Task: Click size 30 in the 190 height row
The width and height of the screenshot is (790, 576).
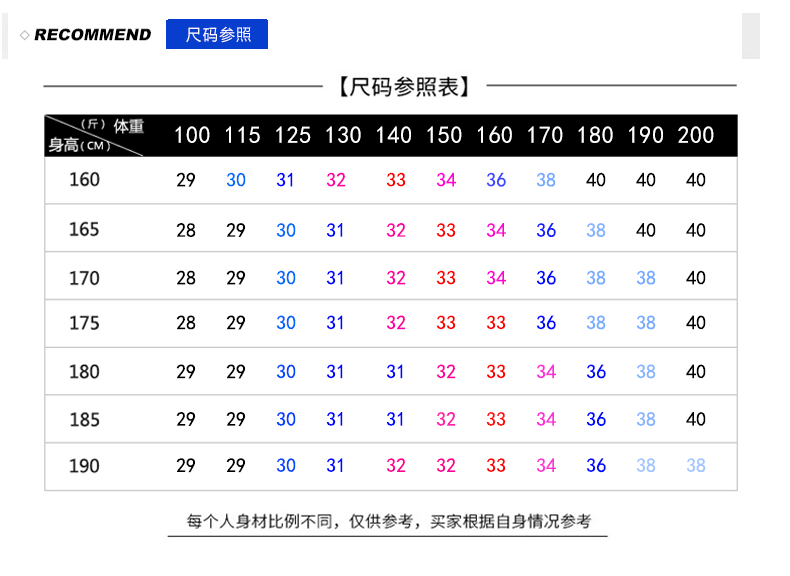Action: point(286,466)
